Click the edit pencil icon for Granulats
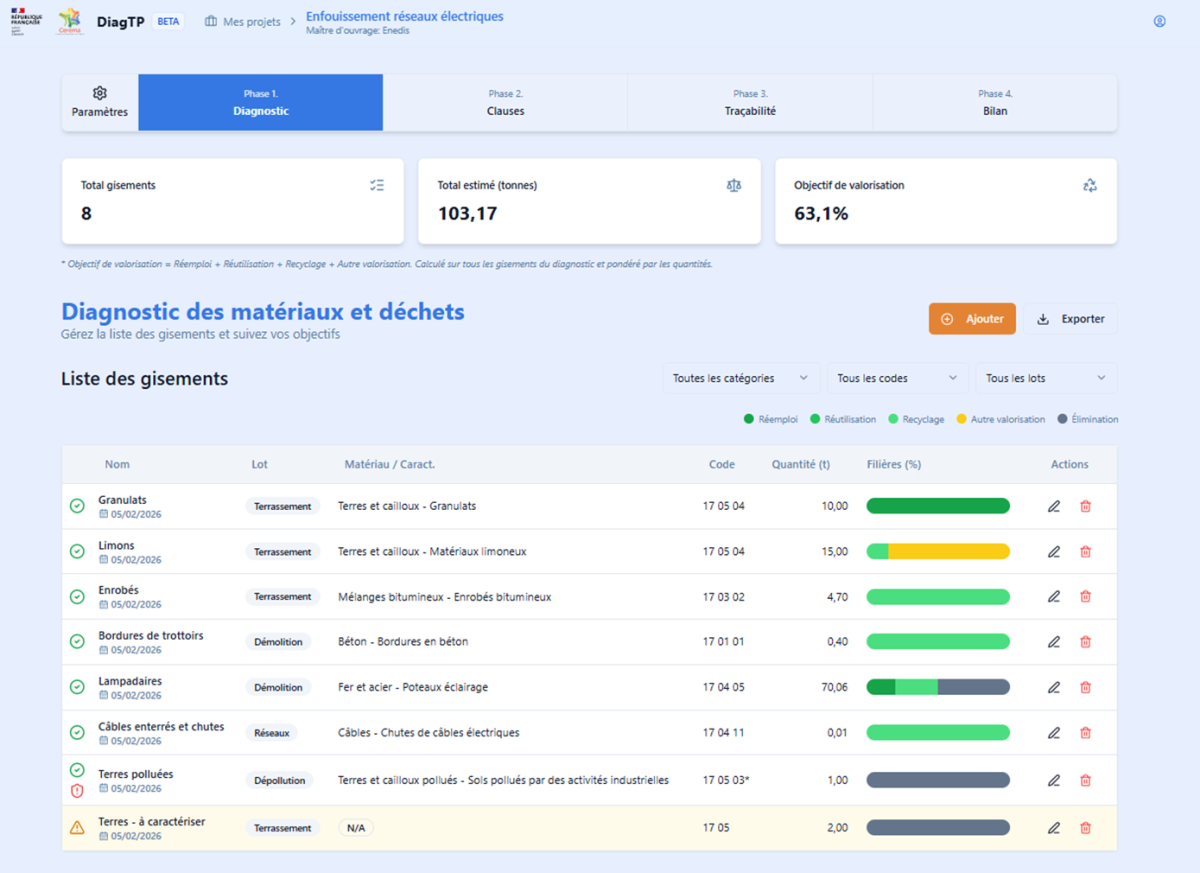The width and height of the screenshot is (1200, 873). (x=1053, y=506)
